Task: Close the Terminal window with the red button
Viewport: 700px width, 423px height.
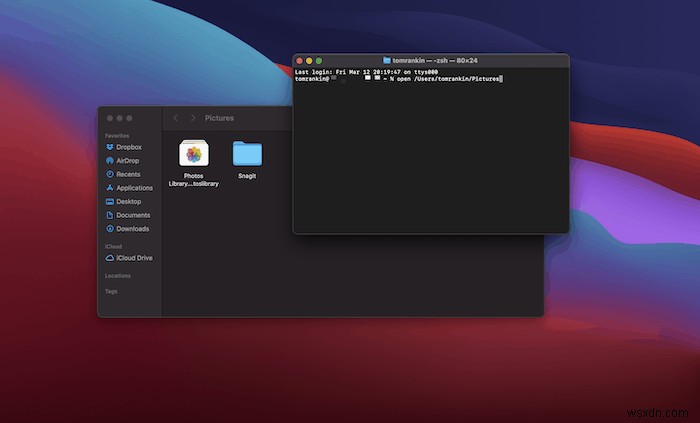Action: [x=300, y=61]
